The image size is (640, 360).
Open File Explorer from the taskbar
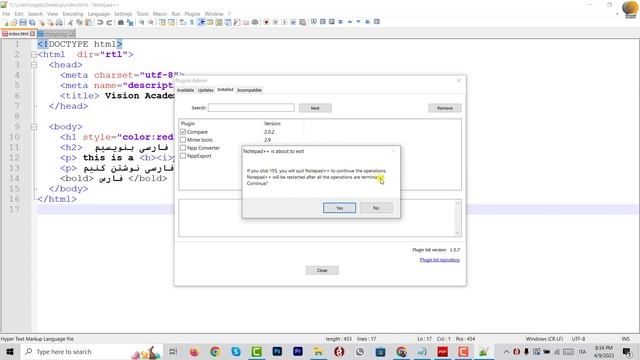click(x=318, y=351)
